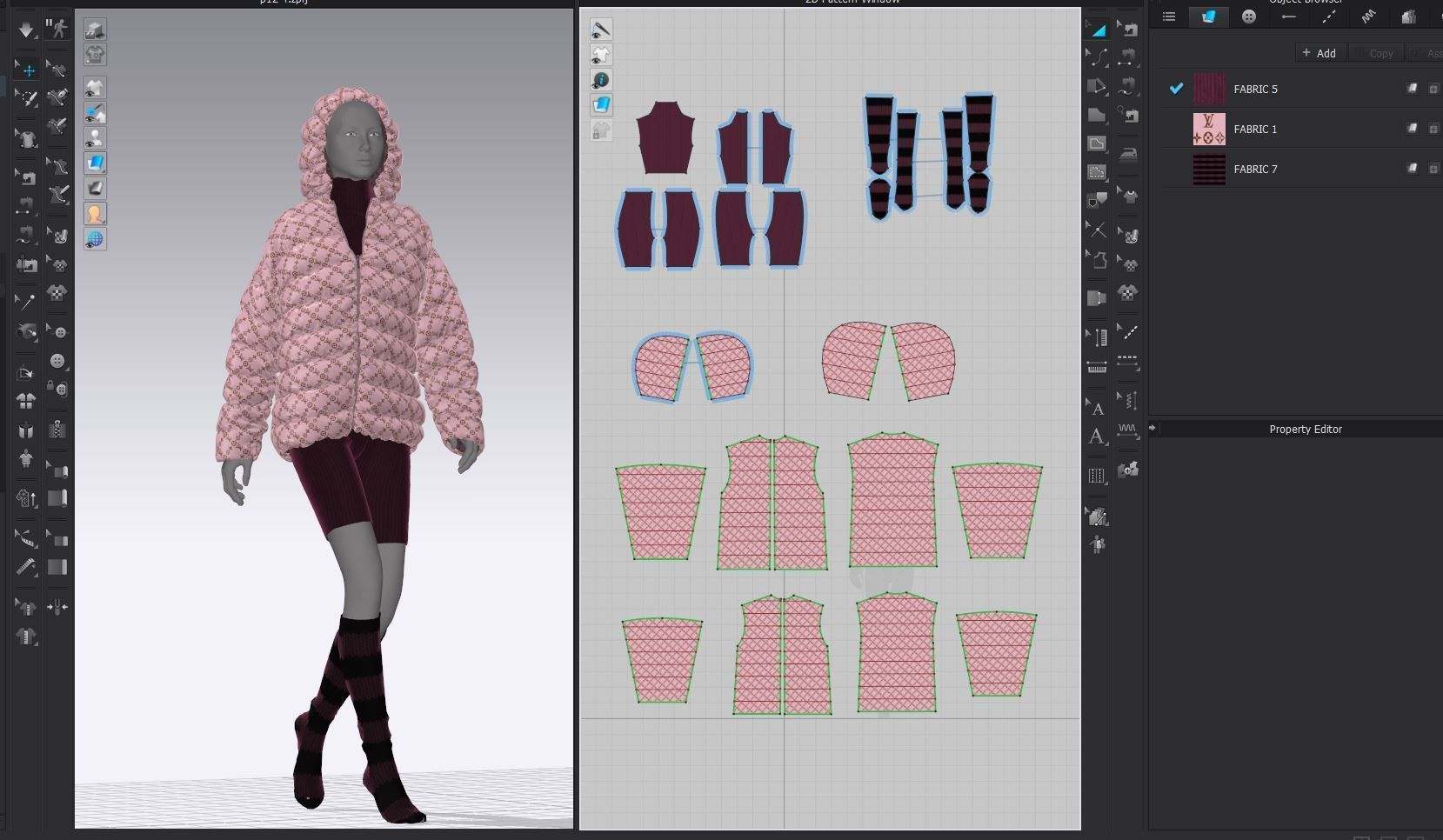Apply FABRIC 5 to selected pattern icon
The width and height of the screenshot is (1443, 840).
click(x=1412, y=89)
